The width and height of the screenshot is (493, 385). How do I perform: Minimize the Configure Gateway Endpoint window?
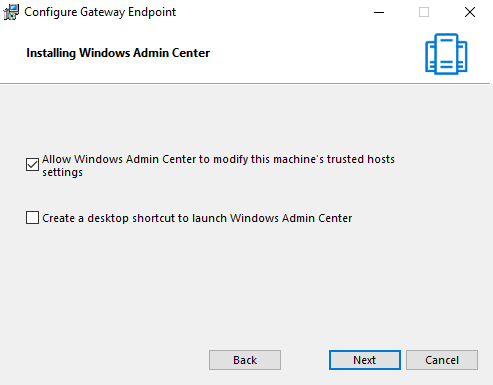click(x=379, y=12)
